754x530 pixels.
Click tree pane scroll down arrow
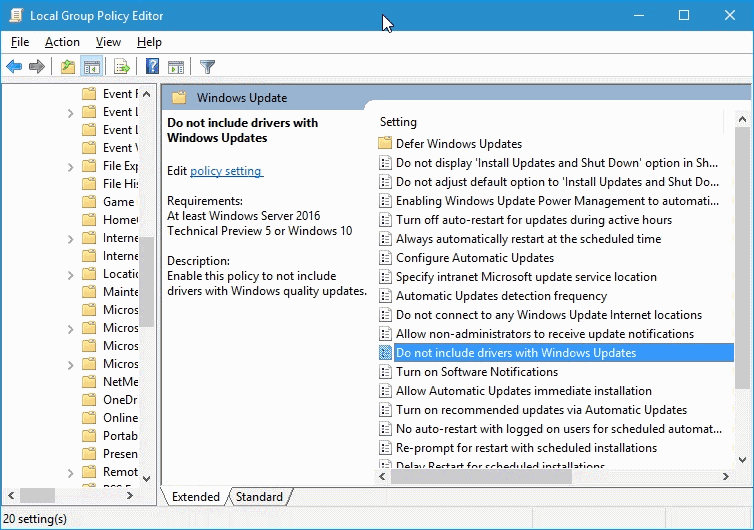(147, 479)
